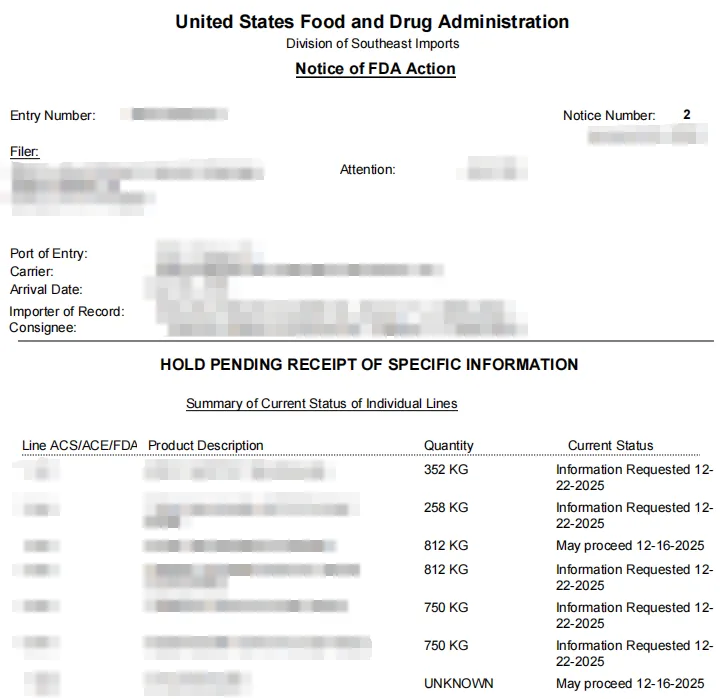Click the "Current Status" column header
Screen dimensions: 720x699
click(610, 446)
